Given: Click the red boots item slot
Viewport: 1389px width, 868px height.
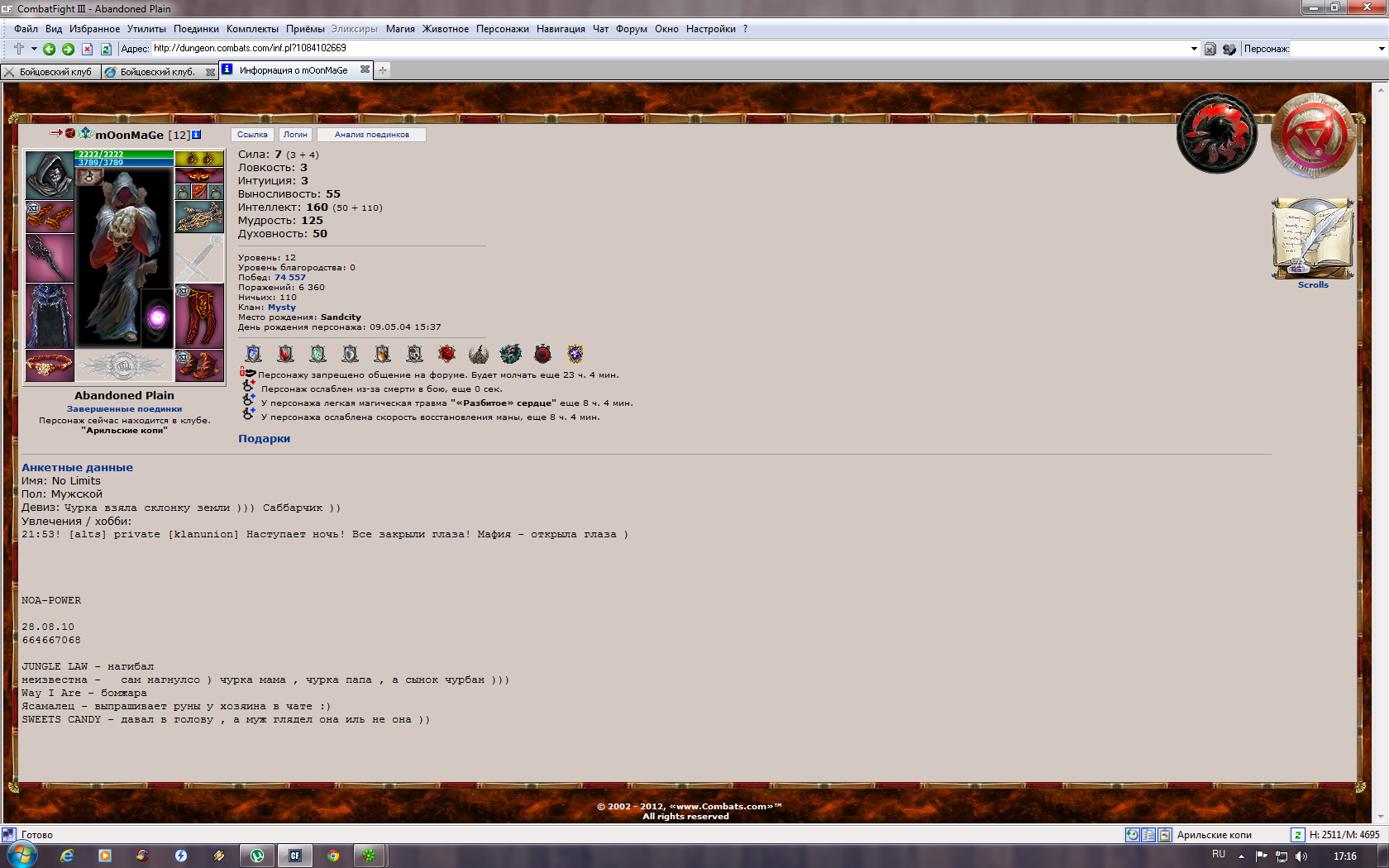Looking at the screenshot, I should (199, 365).
